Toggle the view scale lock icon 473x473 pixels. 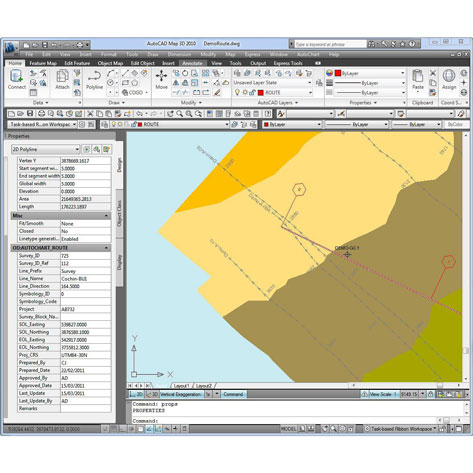tap(430, 394)
